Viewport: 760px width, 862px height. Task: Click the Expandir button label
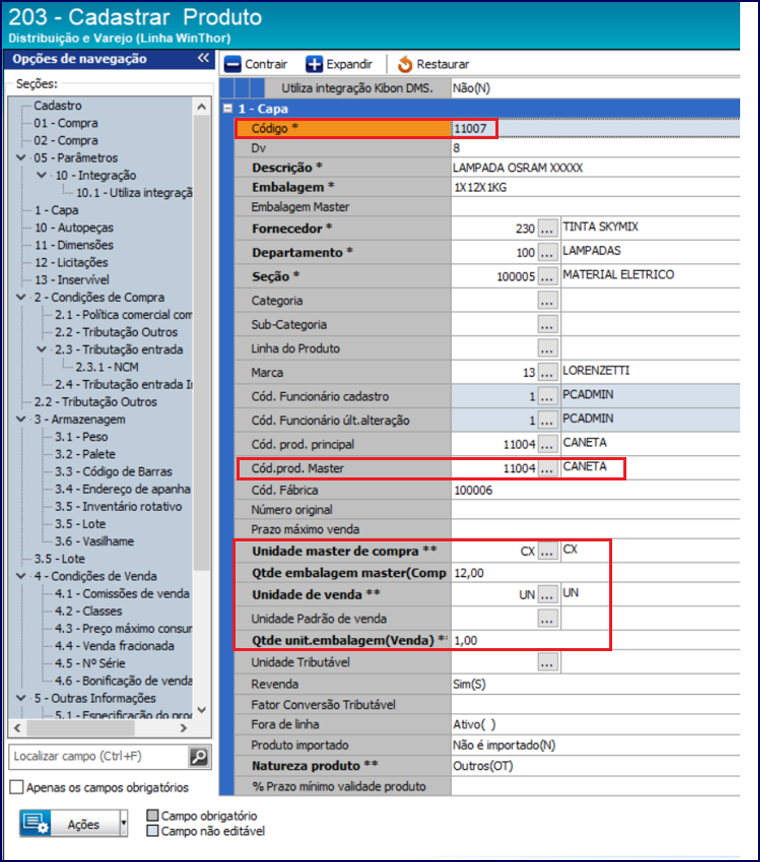pos(349,64)
